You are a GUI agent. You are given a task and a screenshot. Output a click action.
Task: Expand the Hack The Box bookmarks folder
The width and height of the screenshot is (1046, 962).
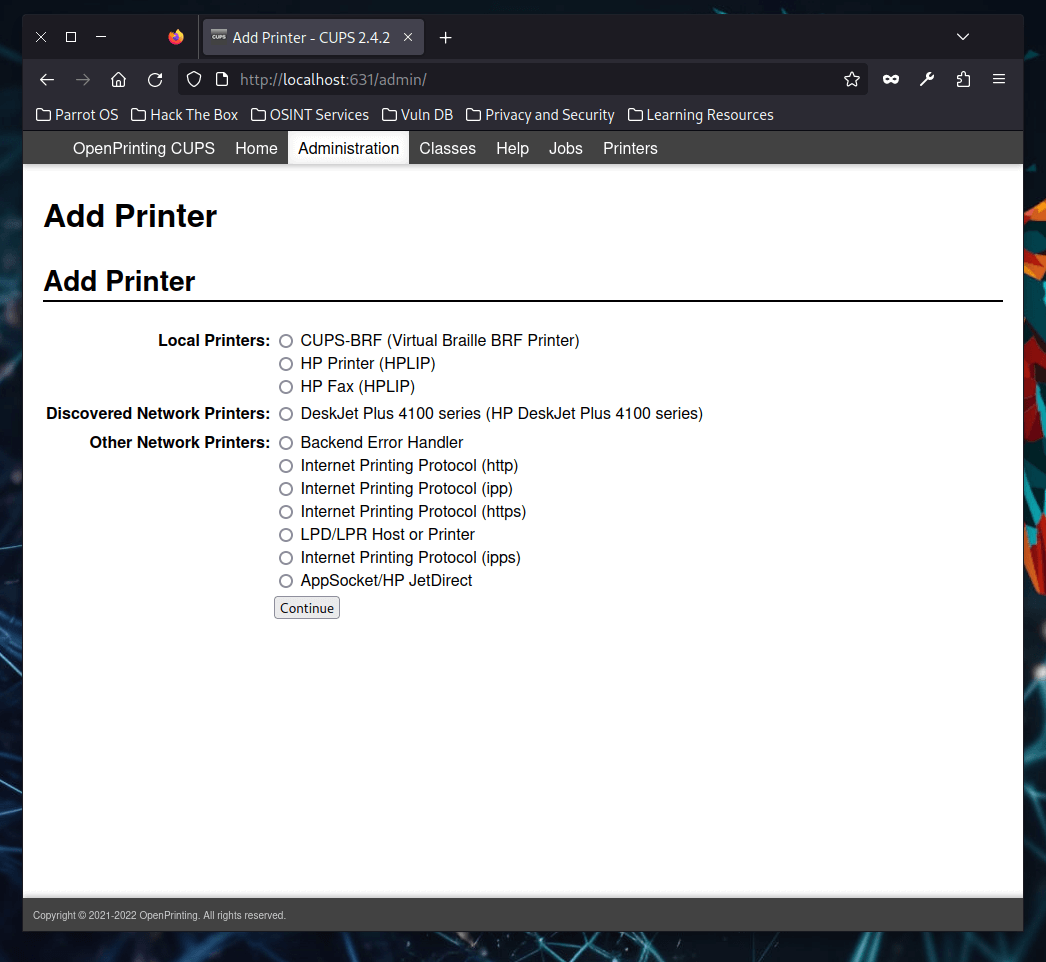(184, 114)
